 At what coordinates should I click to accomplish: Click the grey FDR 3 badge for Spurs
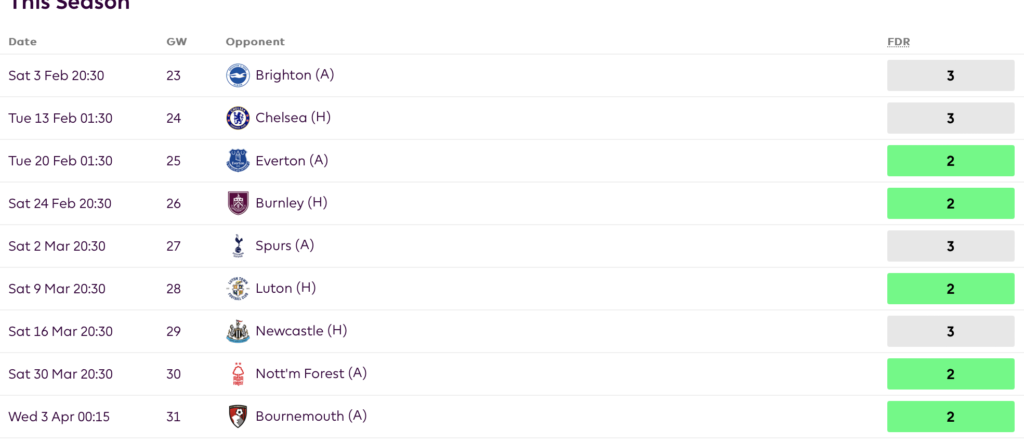pyautogui.click(x=950, y=246)
